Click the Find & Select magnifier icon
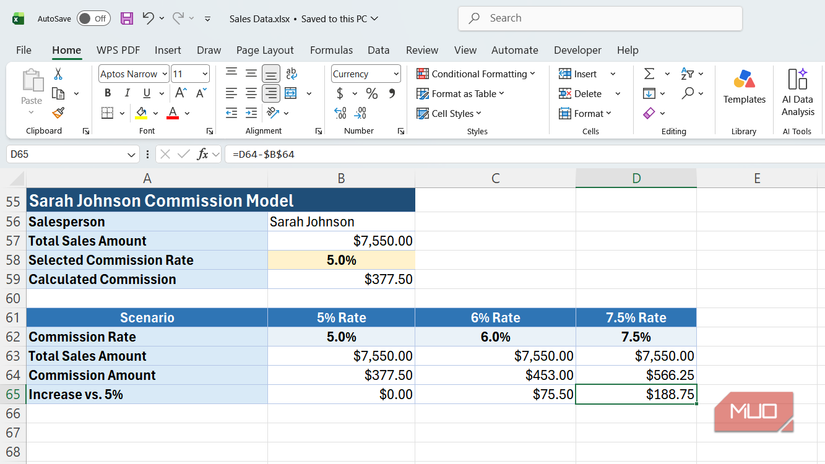 coord(688,93)
